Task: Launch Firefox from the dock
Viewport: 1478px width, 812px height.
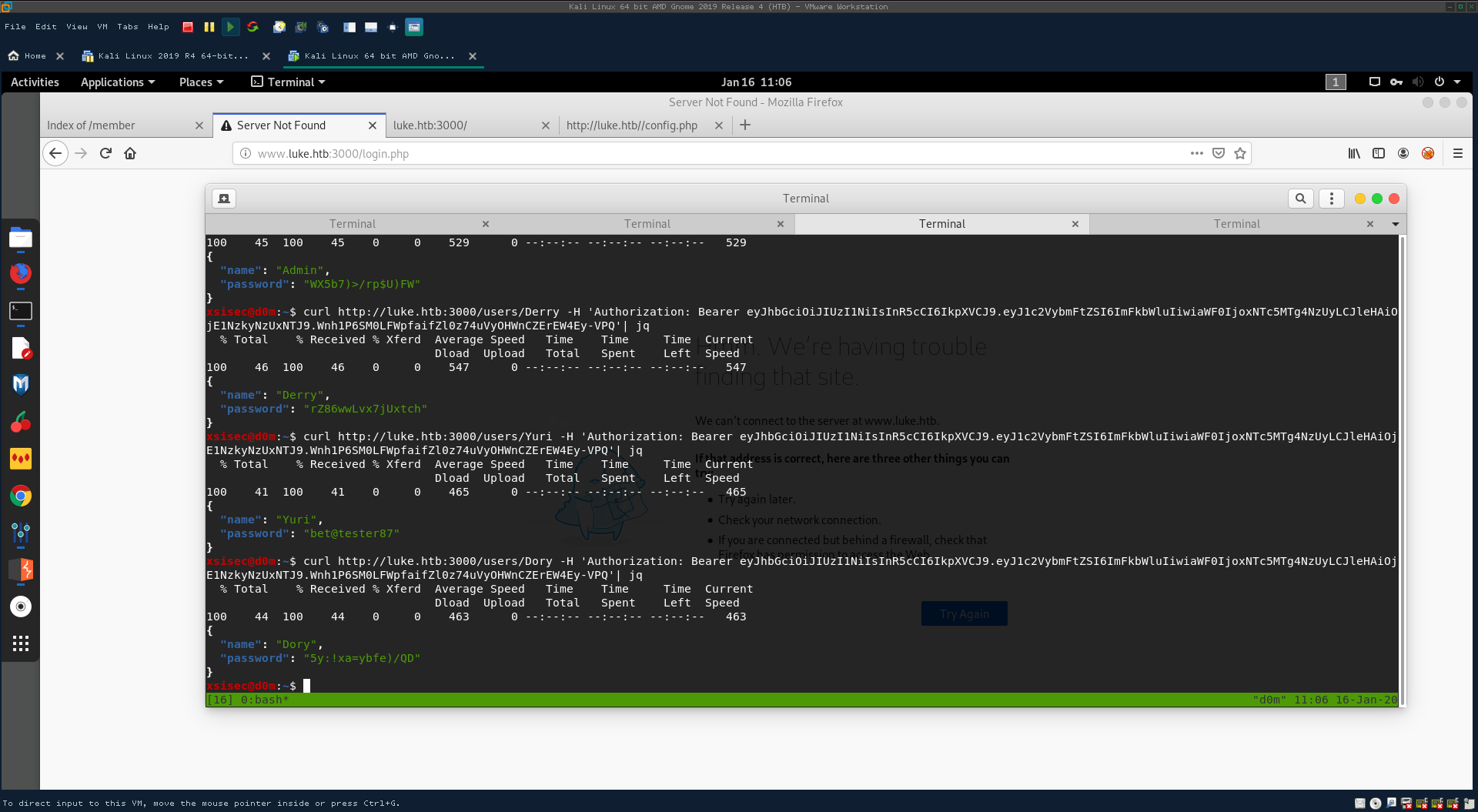Action: pos(21,273)
